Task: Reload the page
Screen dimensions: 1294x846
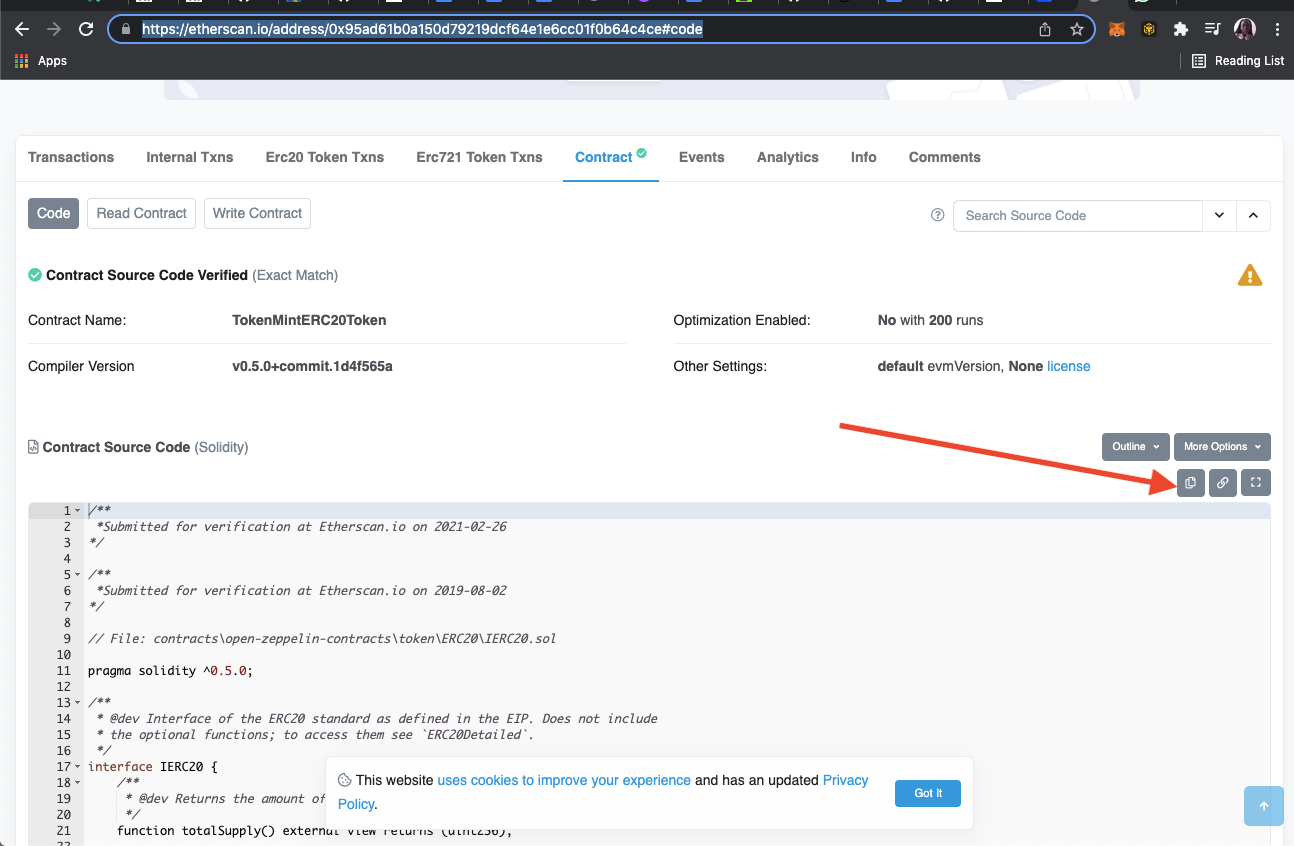Action: (x=86, y=29)
